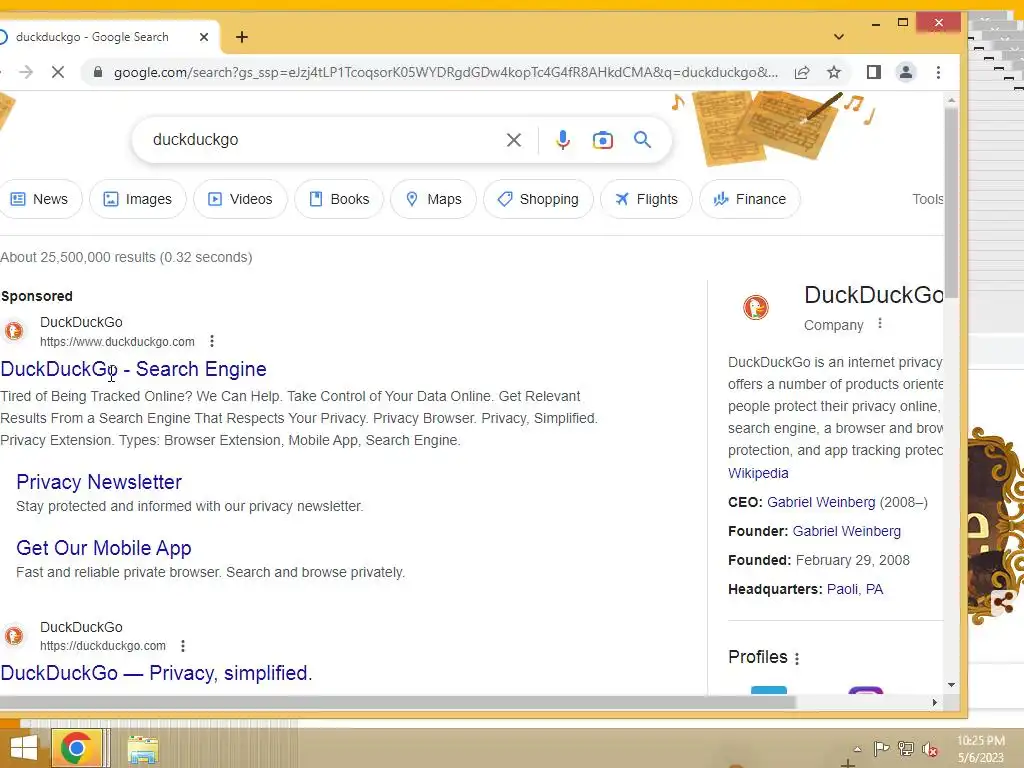Open DuckDuckGo - Search Engine sponsored link

tap(134, 369)
